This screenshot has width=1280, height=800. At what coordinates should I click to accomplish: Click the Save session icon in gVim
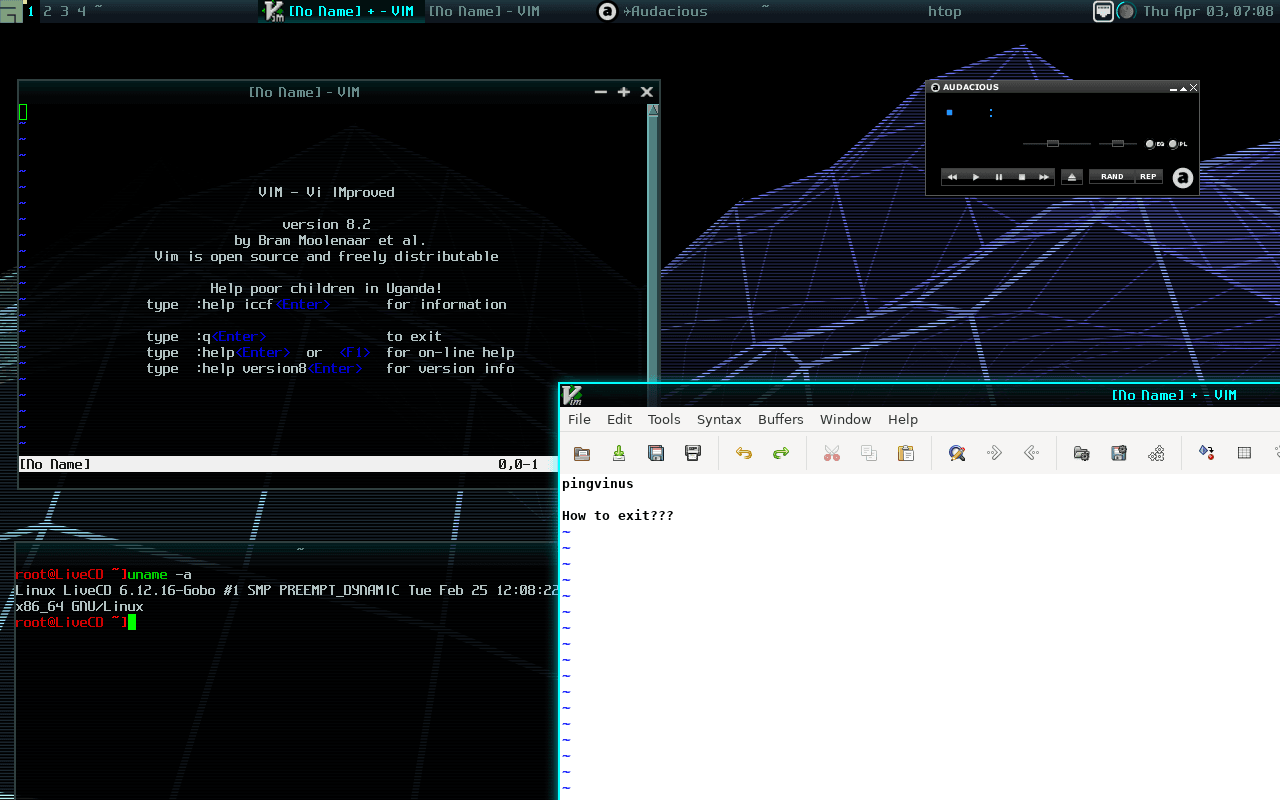pyautogui.click(x=1119, y=453)
